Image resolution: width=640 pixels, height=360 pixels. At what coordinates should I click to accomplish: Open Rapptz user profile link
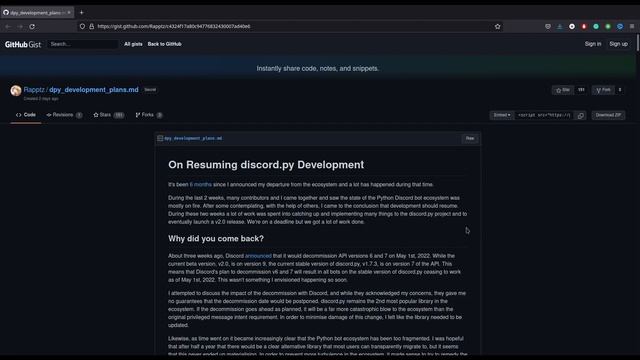[x=34, y=90]
